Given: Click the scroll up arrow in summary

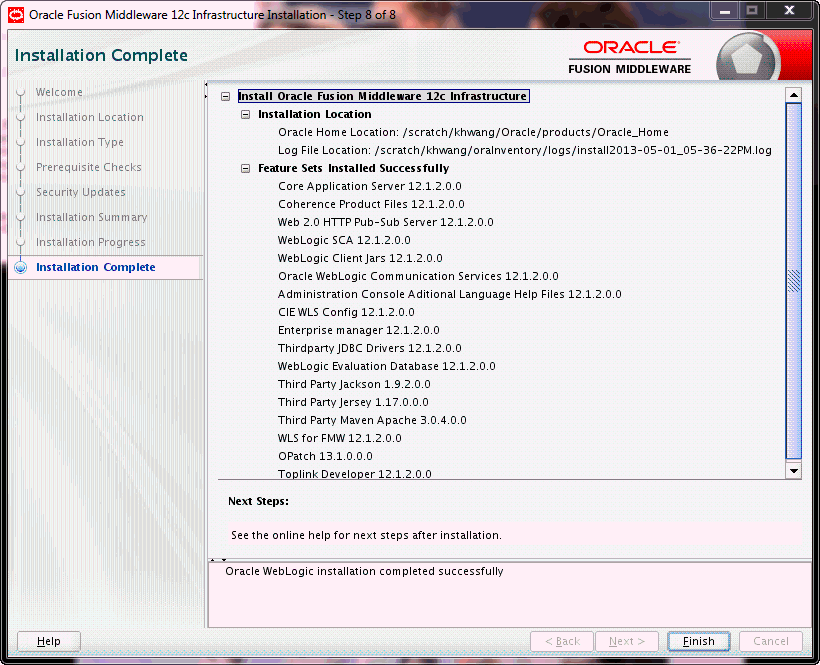Looking at the screenshot, I should coord(794,95).
